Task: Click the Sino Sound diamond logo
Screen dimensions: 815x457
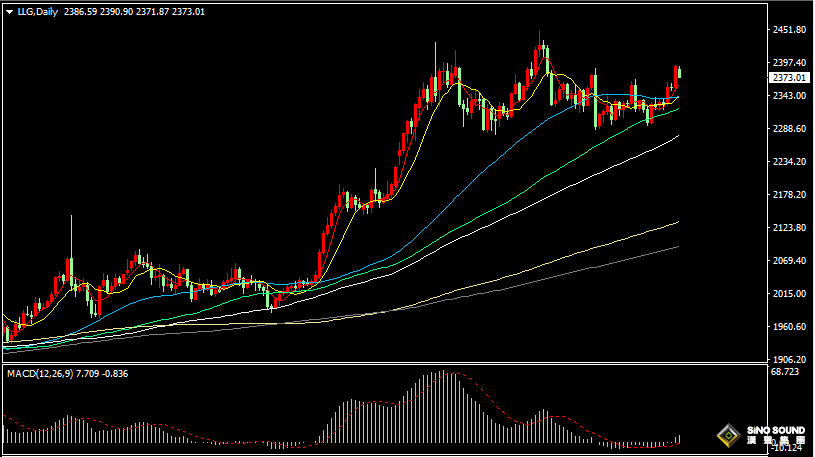Action: click(727, 436)
